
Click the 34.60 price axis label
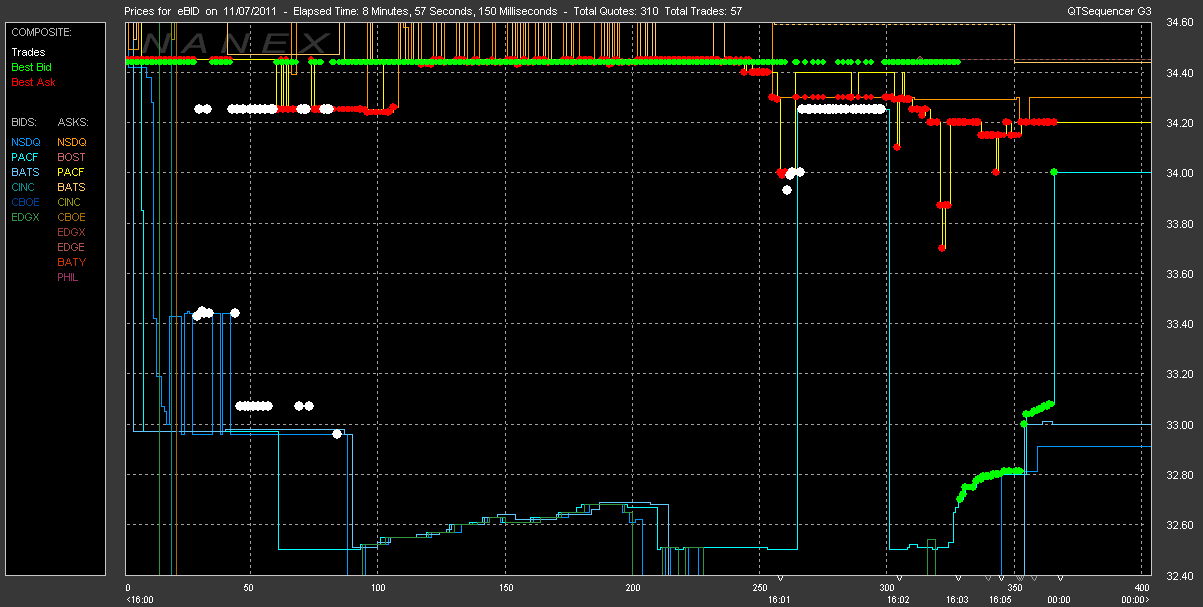[x=1180, y=23]
